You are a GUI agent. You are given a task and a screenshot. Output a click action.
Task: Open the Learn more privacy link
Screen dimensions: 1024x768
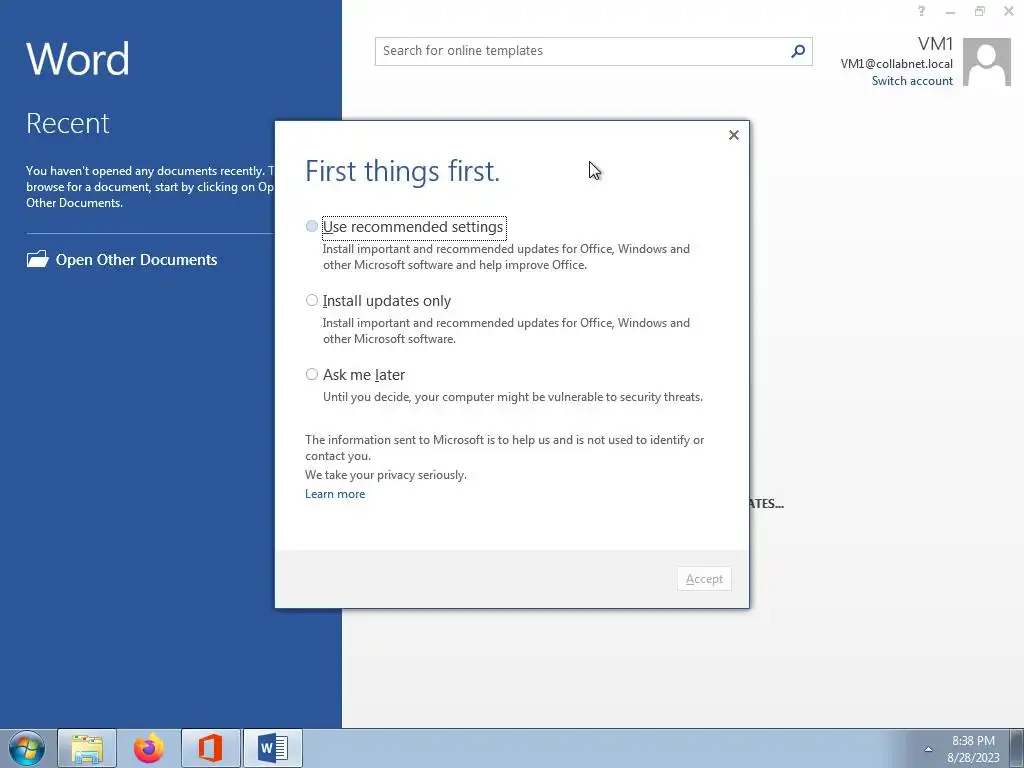[335, 494]
